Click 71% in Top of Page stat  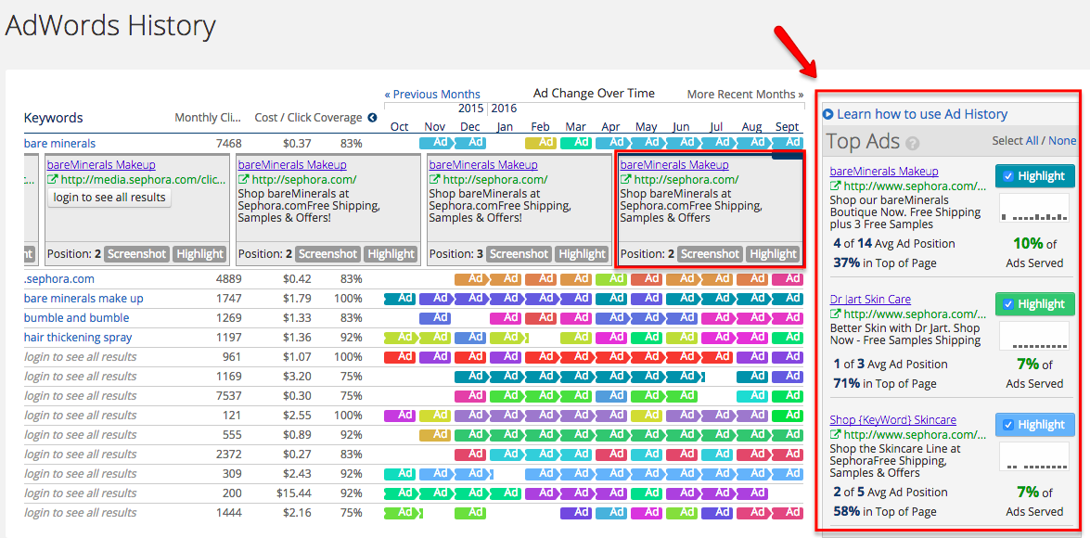884,383
